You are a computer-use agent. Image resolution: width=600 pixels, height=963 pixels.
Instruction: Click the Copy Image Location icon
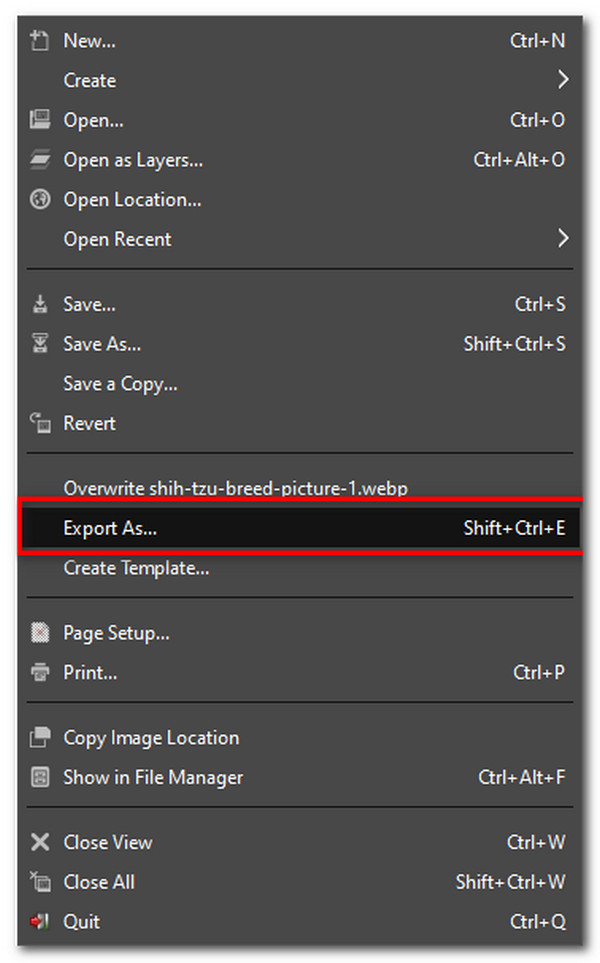pyautogui.click(x=40, y=738)
